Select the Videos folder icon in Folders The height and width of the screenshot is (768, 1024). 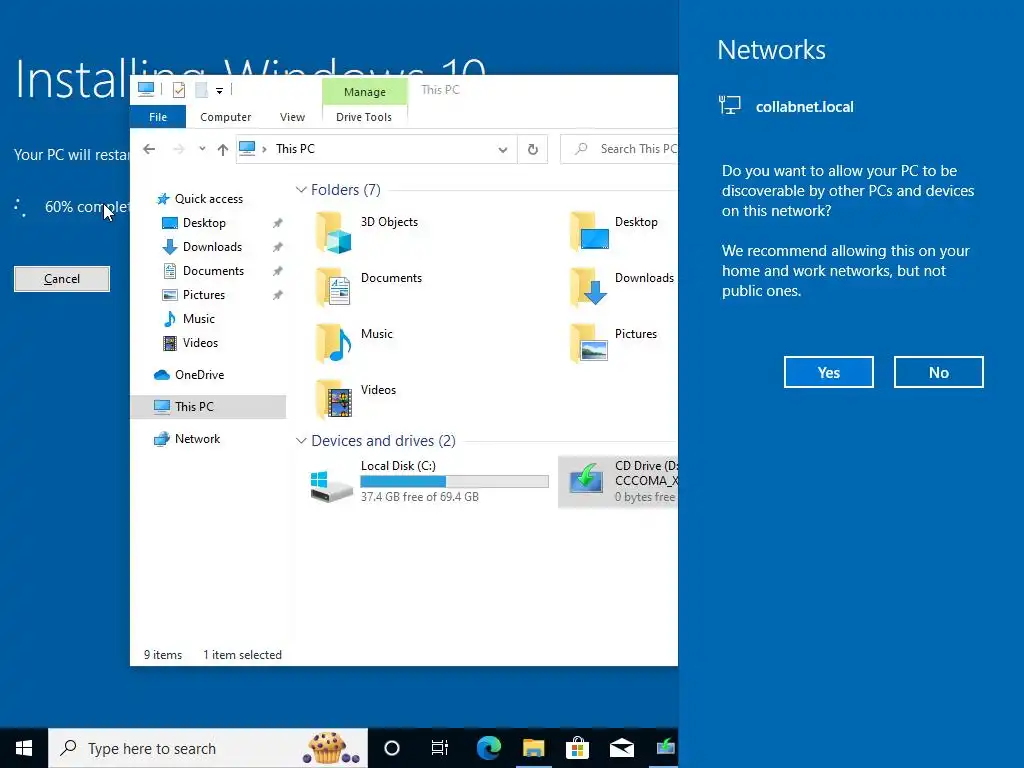pyautogui.click(x=334, y=400)
